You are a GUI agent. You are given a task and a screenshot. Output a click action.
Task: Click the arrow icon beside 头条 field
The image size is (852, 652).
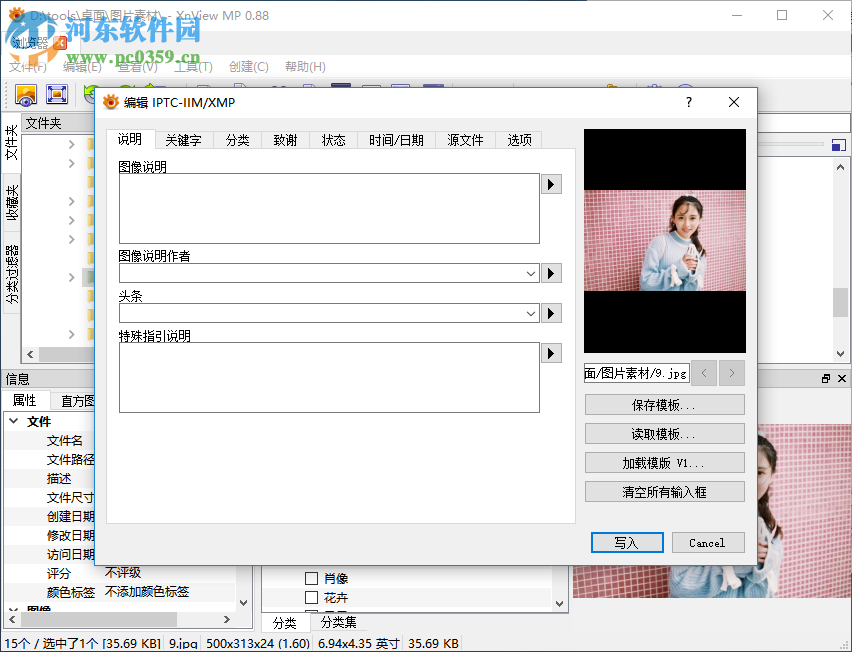coord(551,313)
